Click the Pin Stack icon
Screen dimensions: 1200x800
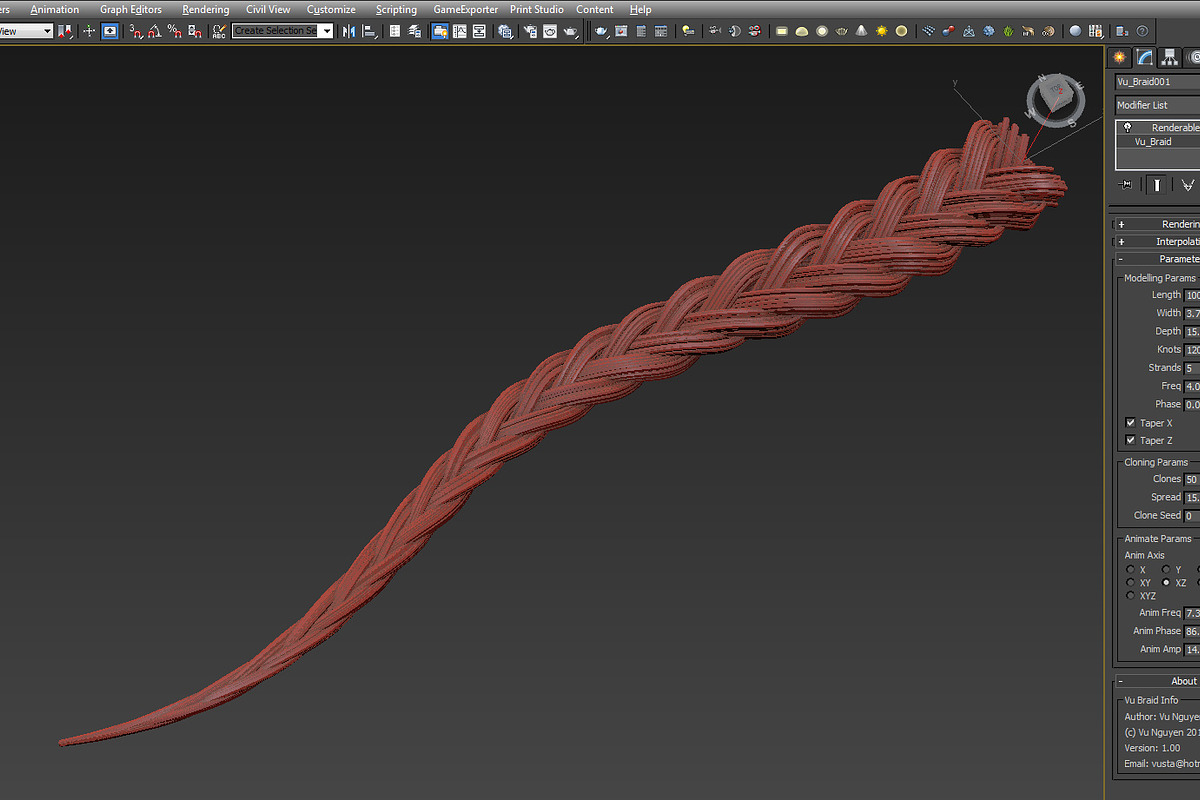click(1127, 185)
